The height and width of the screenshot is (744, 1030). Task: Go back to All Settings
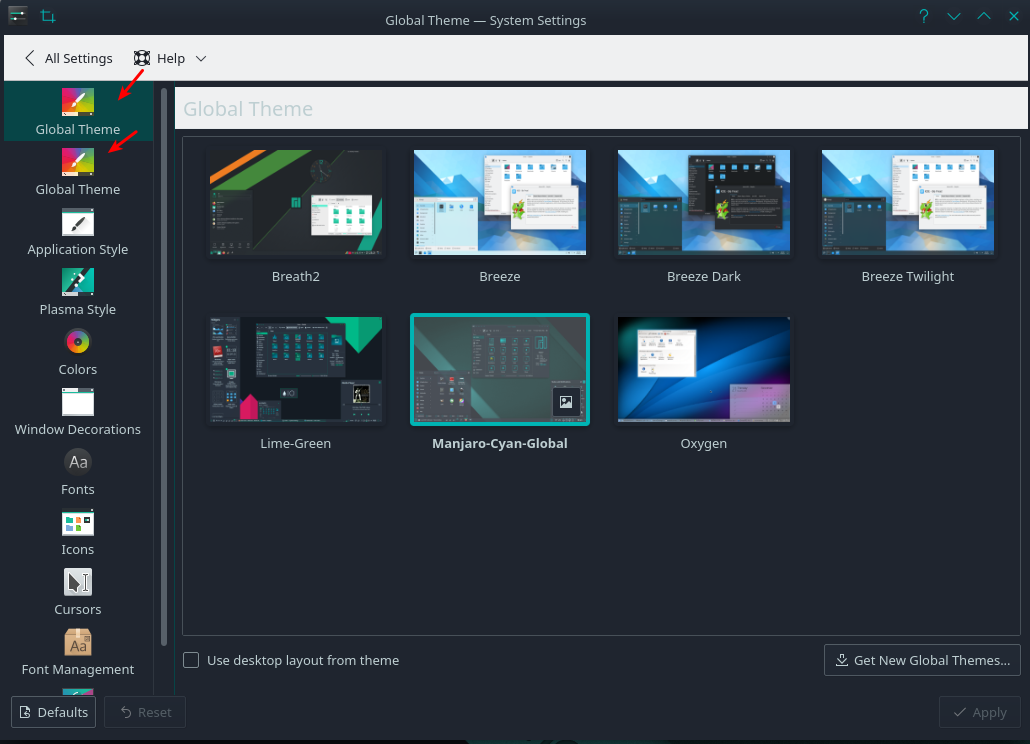click(x=68, y=58)
